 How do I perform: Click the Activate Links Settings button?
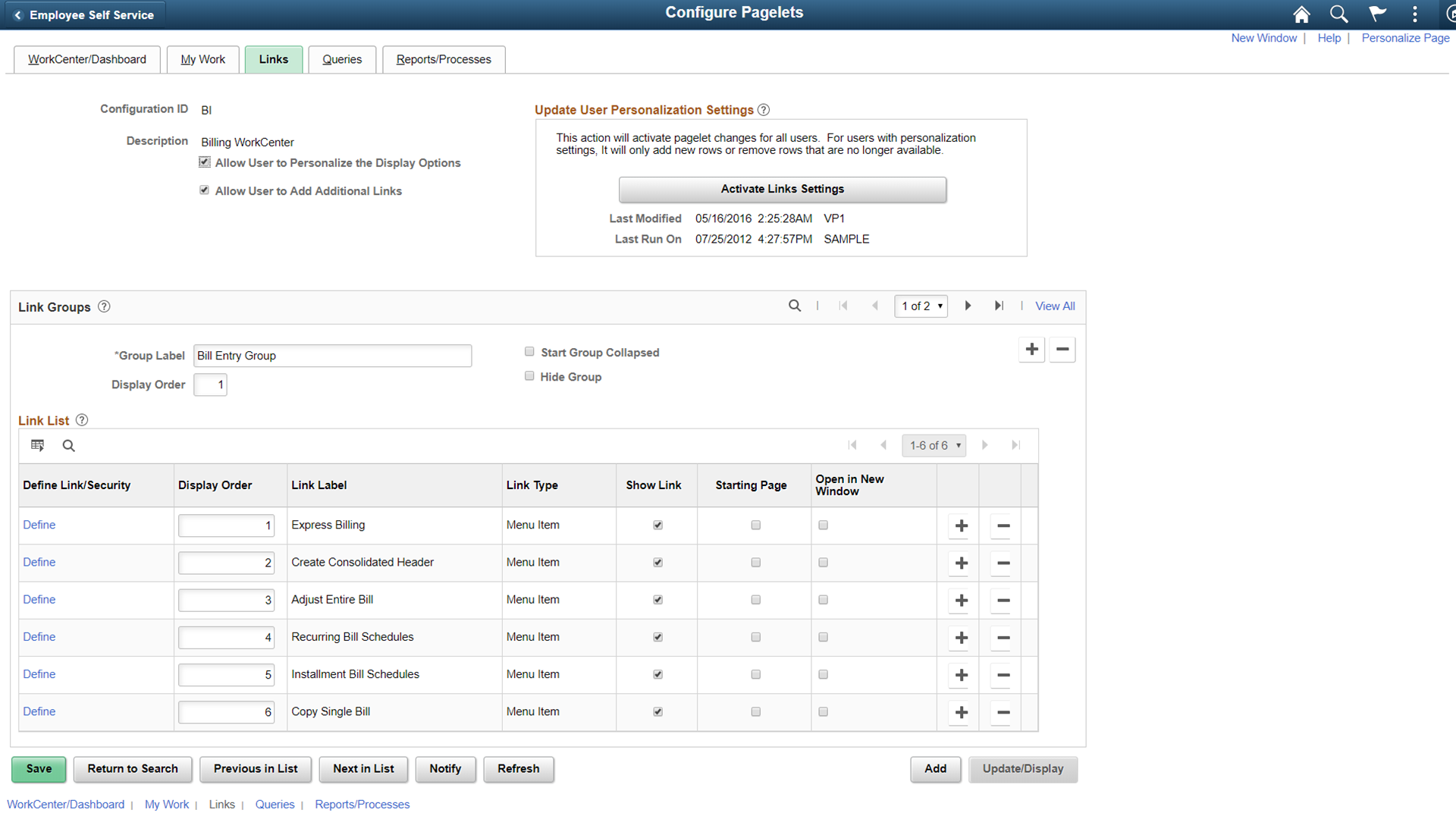(782, 189)
